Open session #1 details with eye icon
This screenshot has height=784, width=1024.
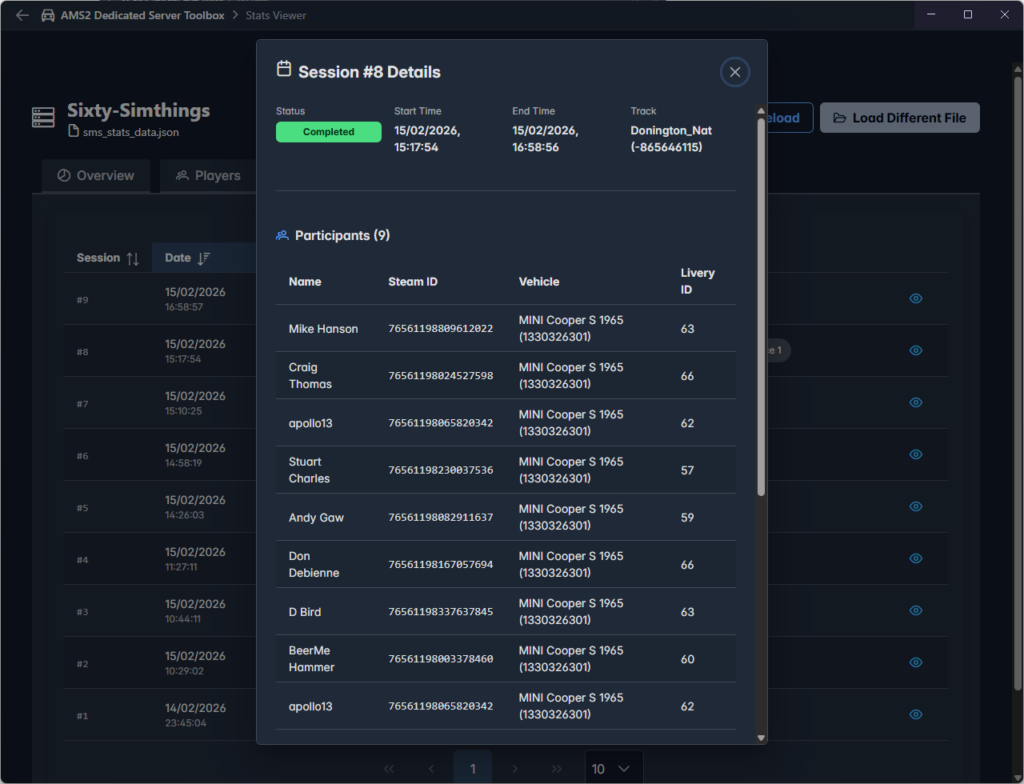(x=915, y=714)
